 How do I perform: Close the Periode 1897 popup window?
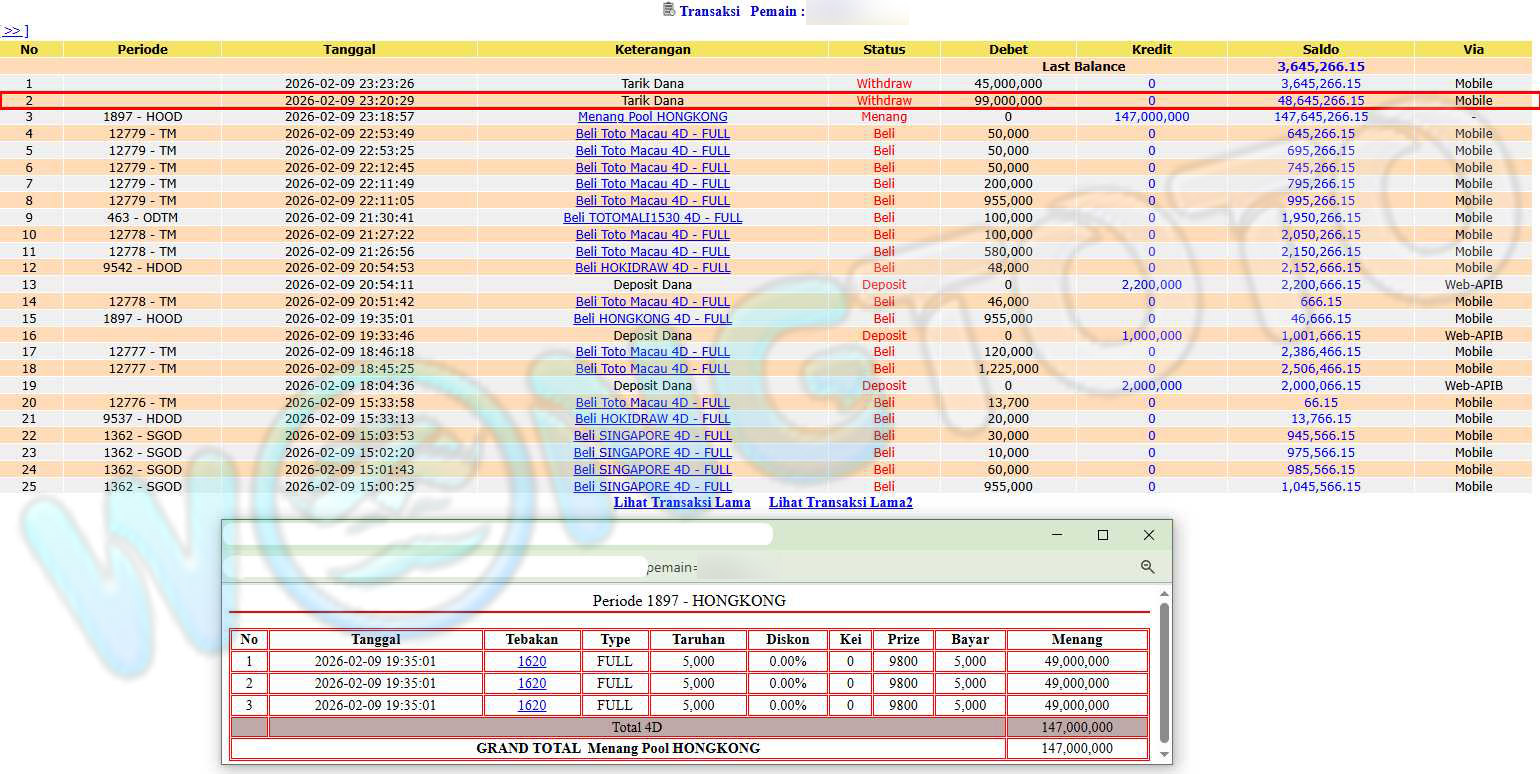[1149, 535]
